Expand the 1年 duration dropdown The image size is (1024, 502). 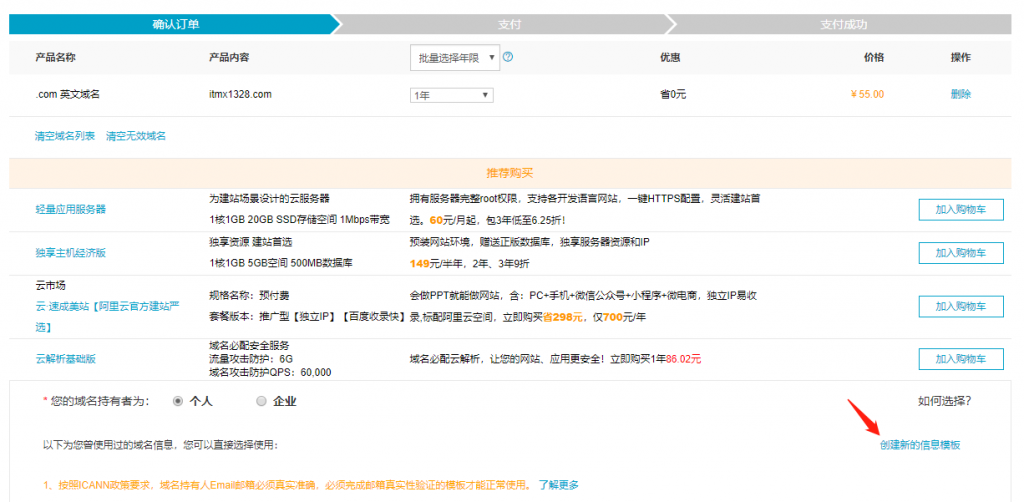click(451, 95)
